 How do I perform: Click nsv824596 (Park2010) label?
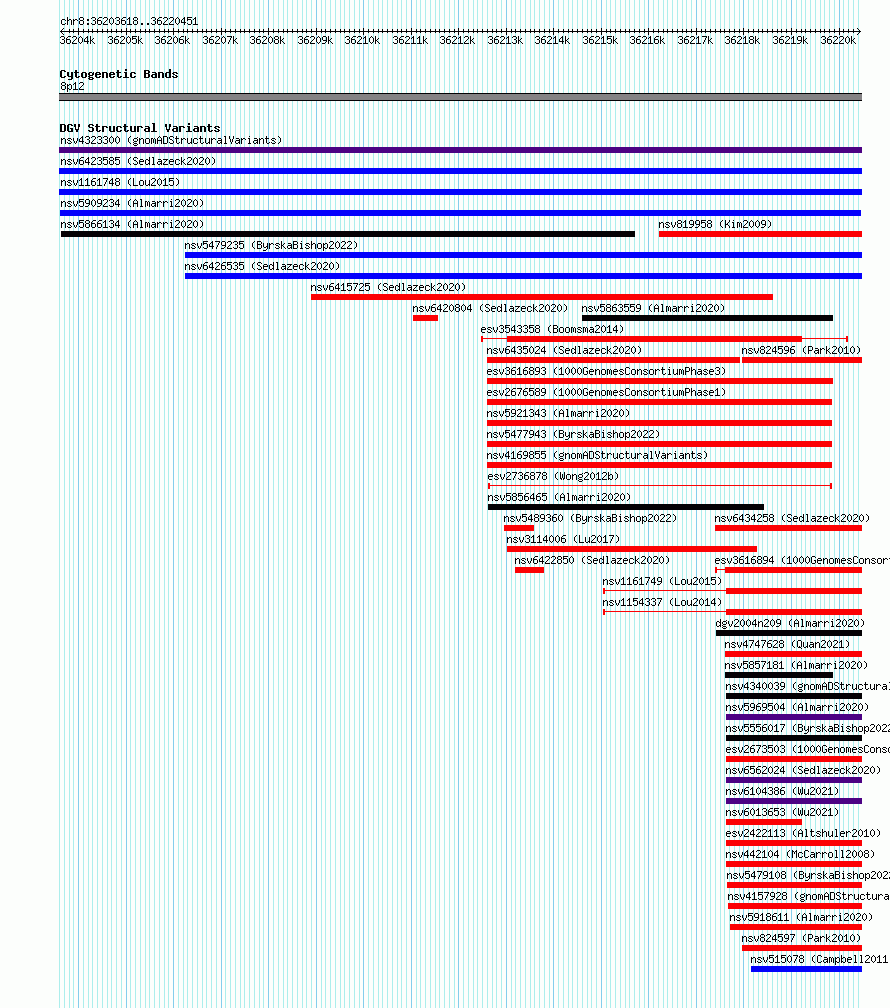801,350
